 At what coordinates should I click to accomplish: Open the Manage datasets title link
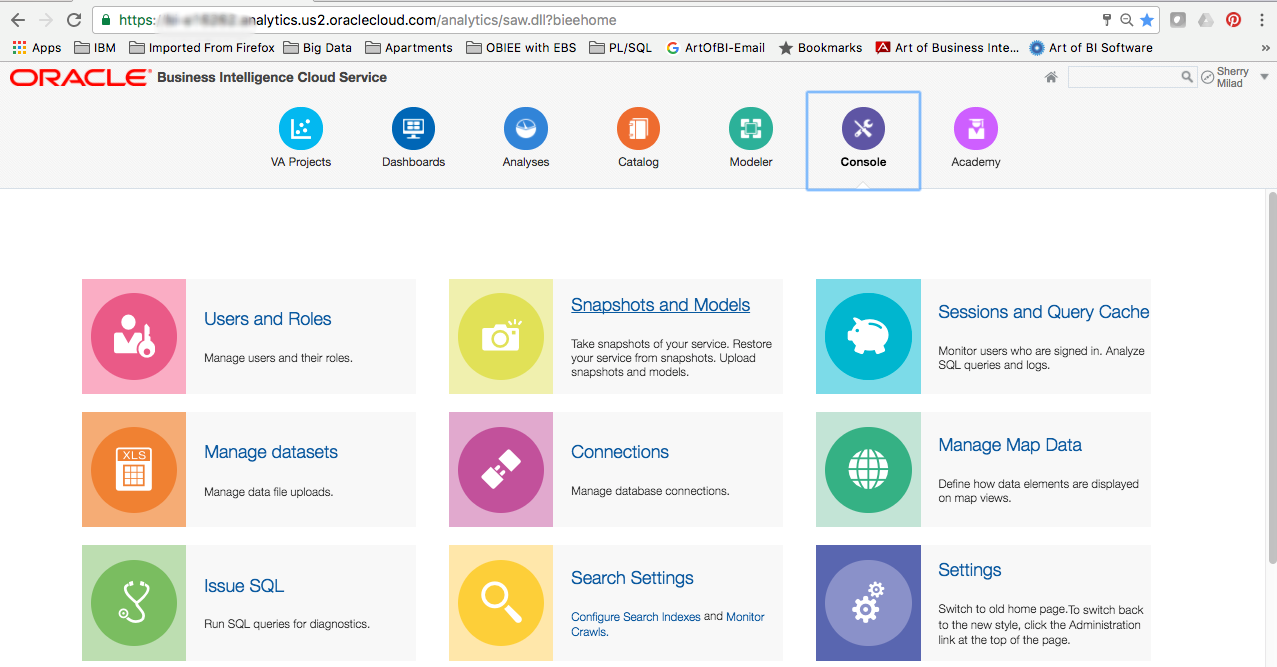click(x=271, y=452)
